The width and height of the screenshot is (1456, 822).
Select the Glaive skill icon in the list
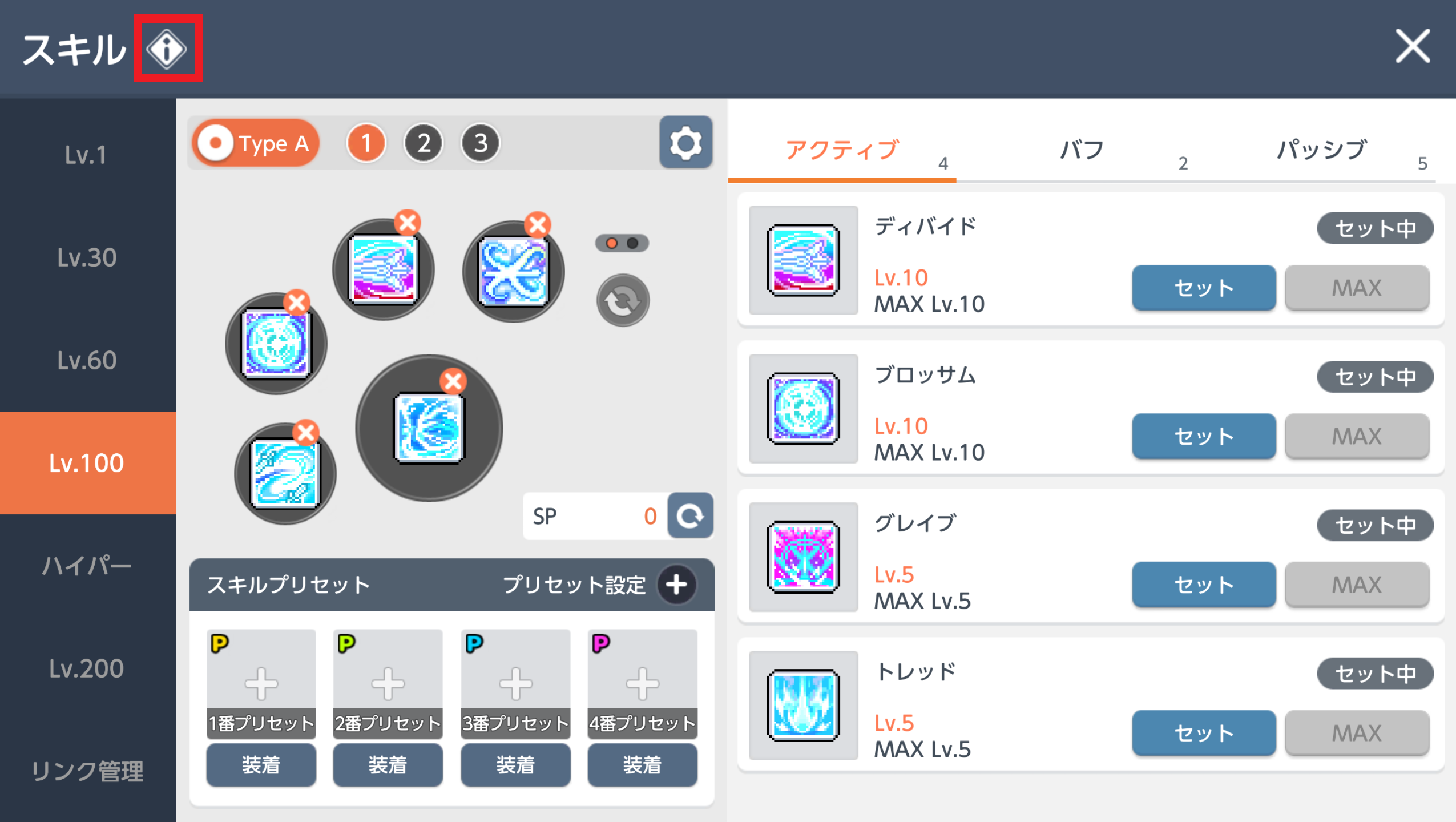pyautogui.click(x=803, y=557)
